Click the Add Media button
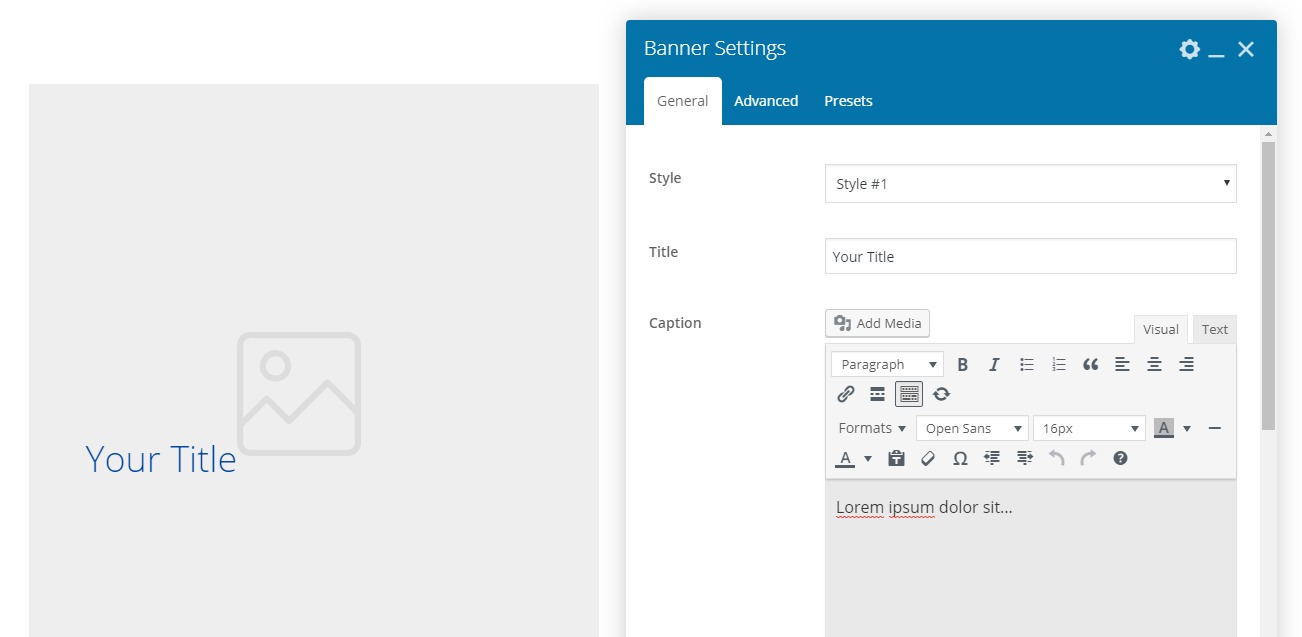The image size is (1302, 637). (878, 323)
